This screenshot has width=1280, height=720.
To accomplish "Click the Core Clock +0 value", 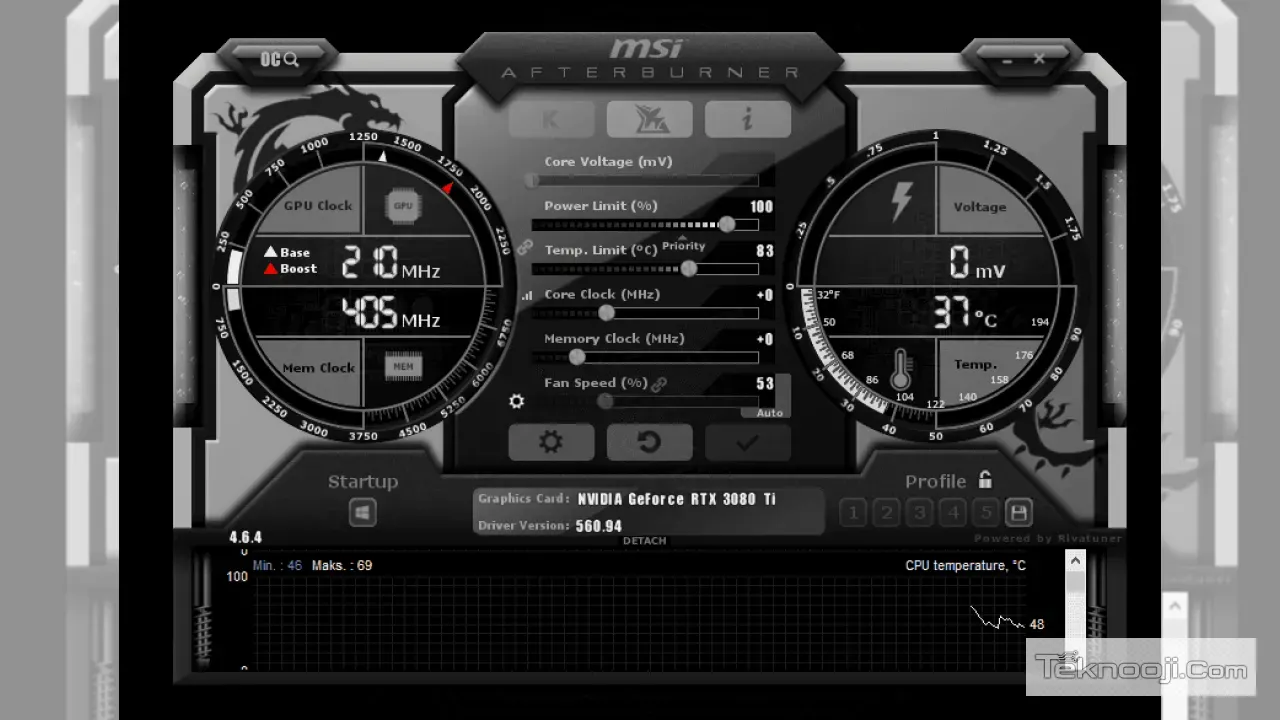I will point(765,295).
